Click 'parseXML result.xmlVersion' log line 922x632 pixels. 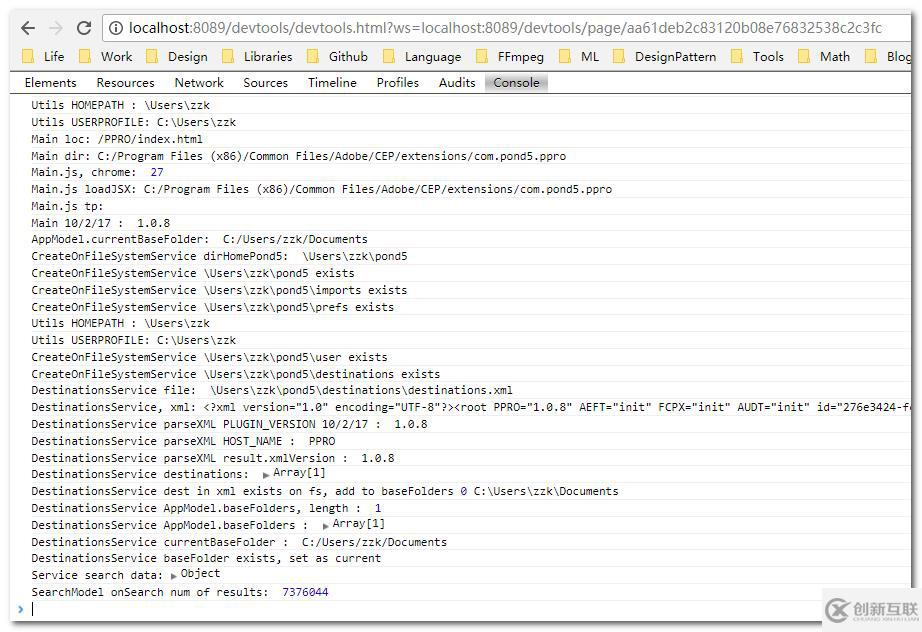pyautogui.click(x=213, y=458)
